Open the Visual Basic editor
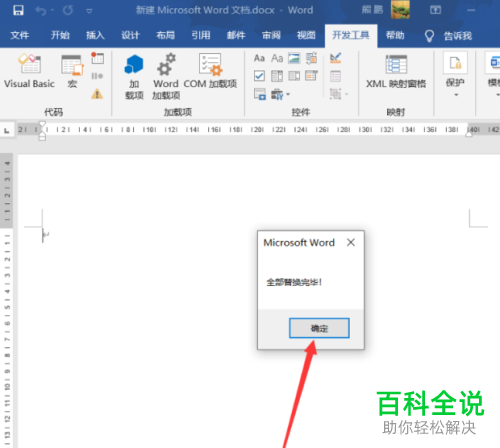 [x=29, y=71]
